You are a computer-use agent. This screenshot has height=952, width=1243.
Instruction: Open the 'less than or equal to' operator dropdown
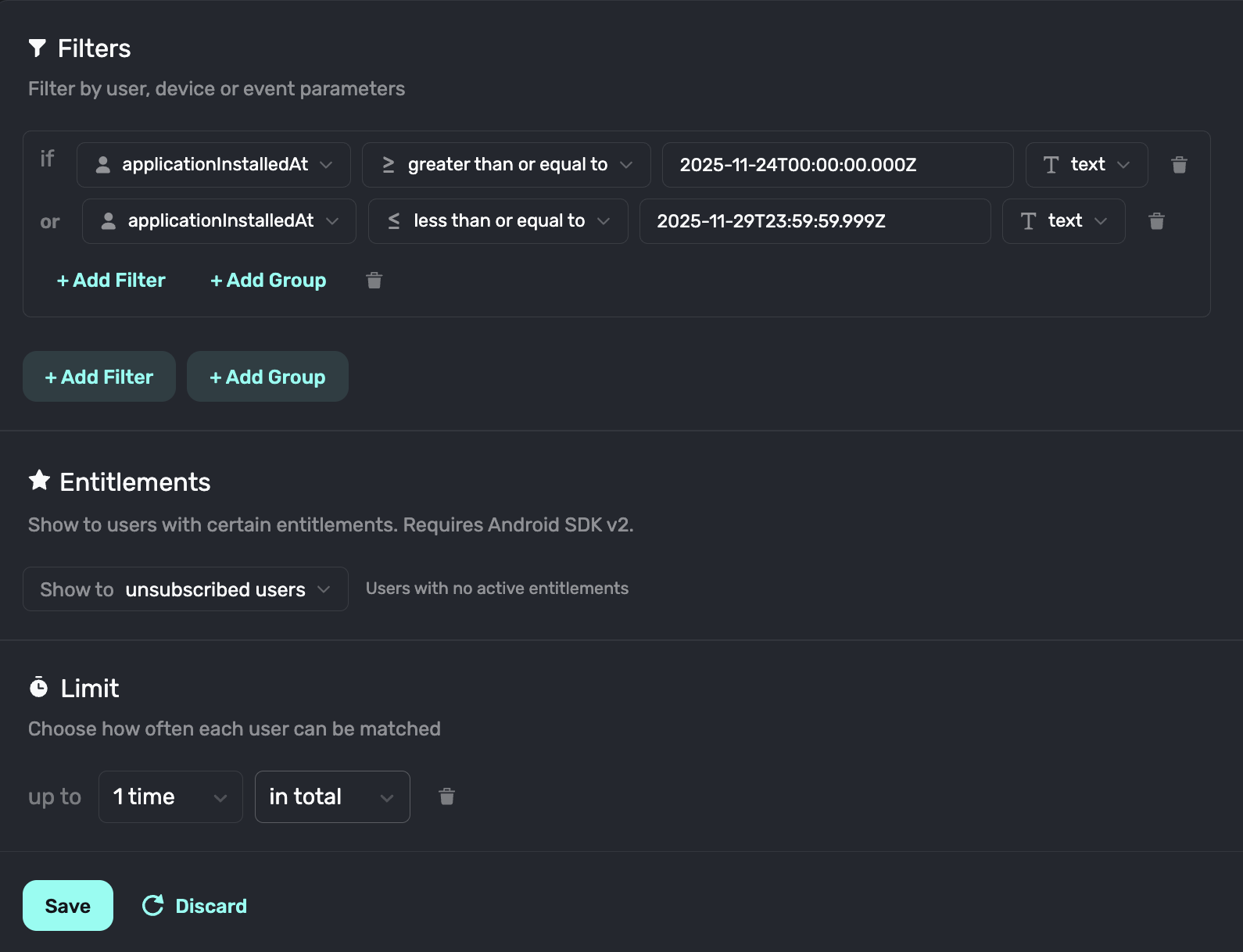click(x=498, y=221)
